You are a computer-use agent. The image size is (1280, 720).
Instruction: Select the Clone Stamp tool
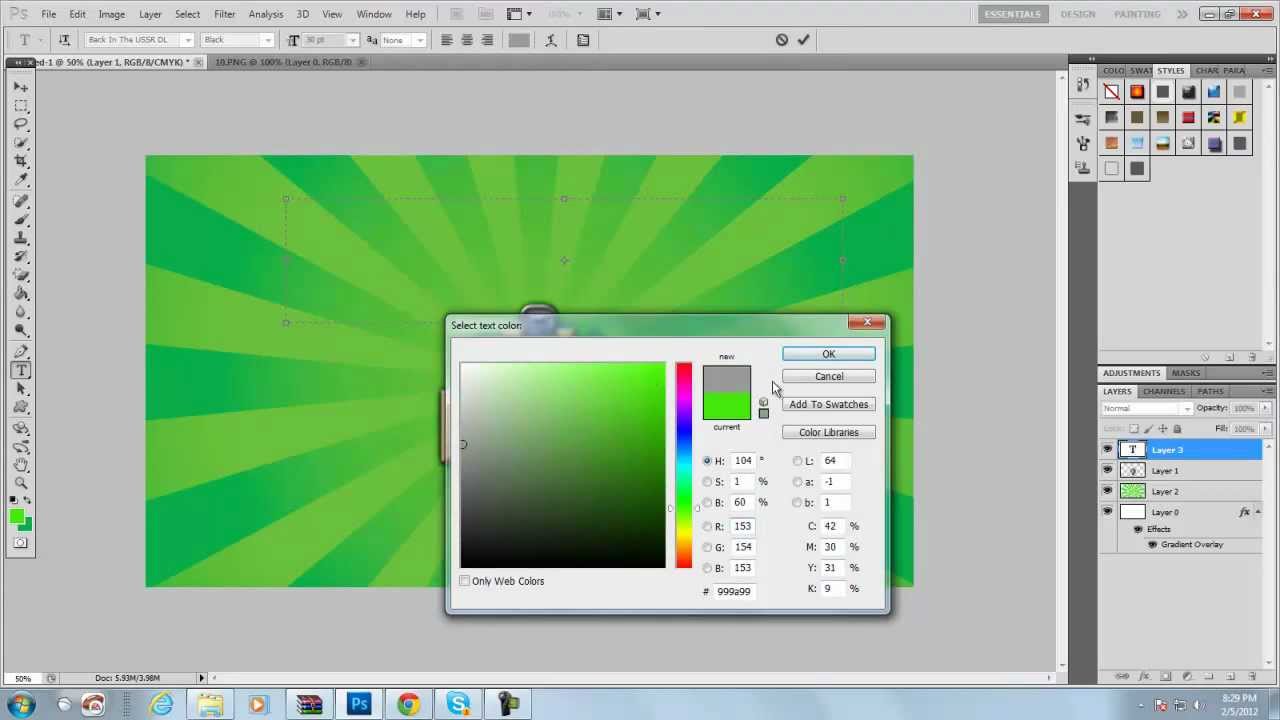[x=21, y=239]
